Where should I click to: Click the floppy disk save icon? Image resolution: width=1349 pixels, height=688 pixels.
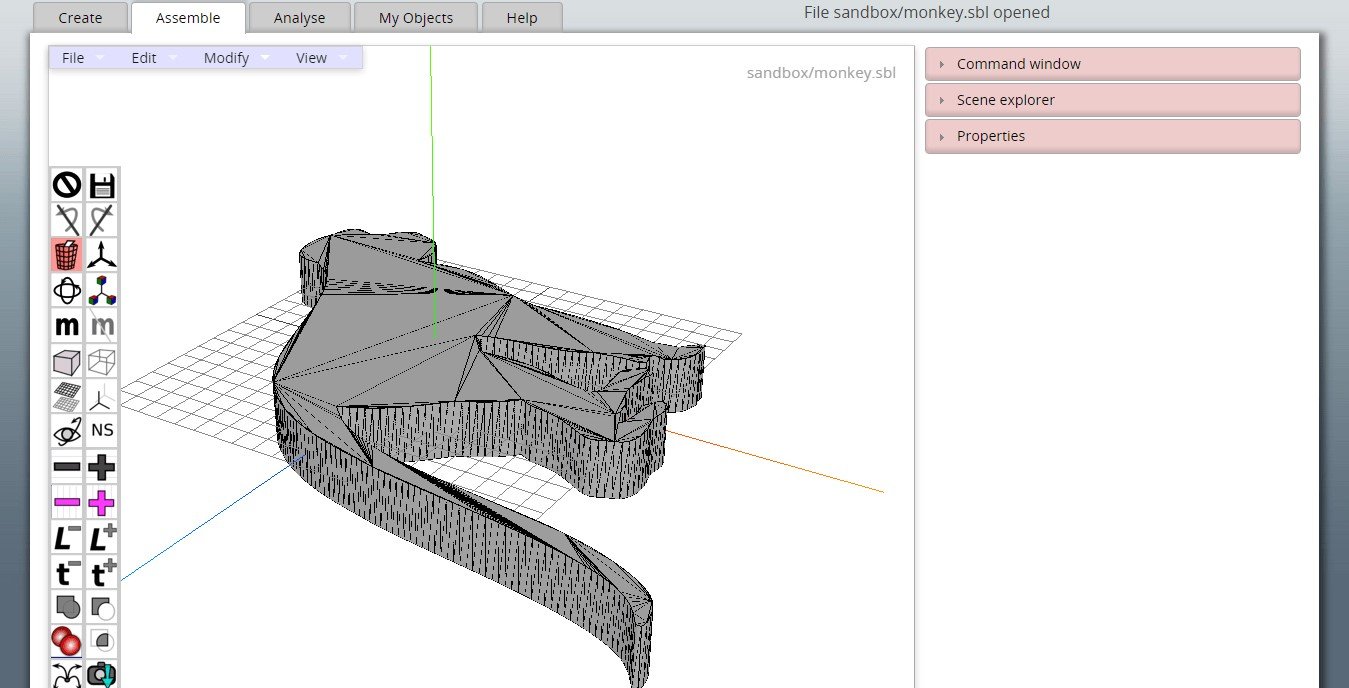coord(102,185)
